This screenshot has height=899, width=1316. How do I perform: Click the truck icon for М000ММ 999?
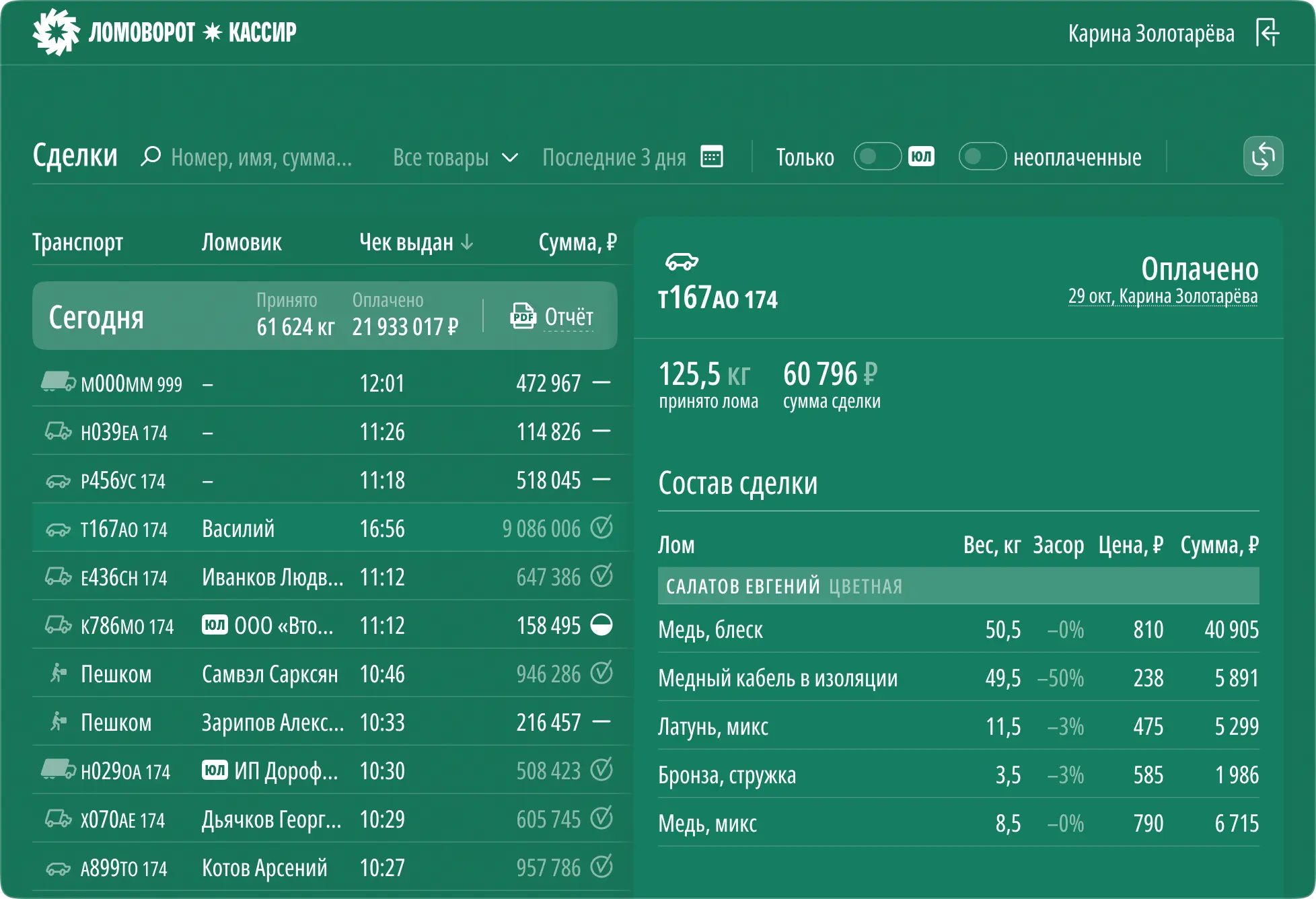coord(58,382)
